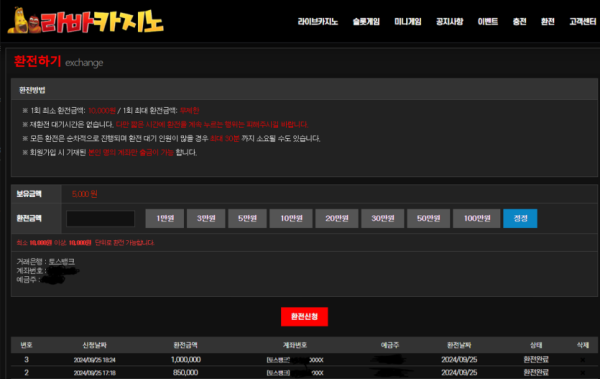Add 20만원 to exchange amount
Screen dimensions: 600x379
[x=337, y=218]
